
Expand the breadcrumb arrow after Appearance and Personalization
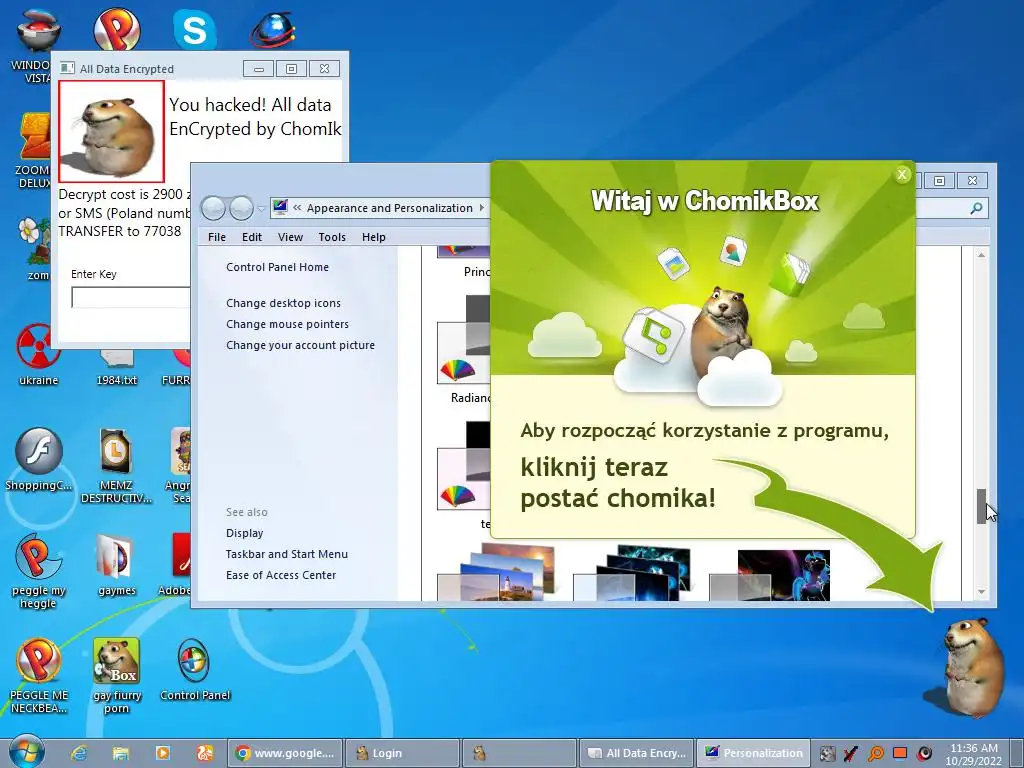[x=482, y=208]
